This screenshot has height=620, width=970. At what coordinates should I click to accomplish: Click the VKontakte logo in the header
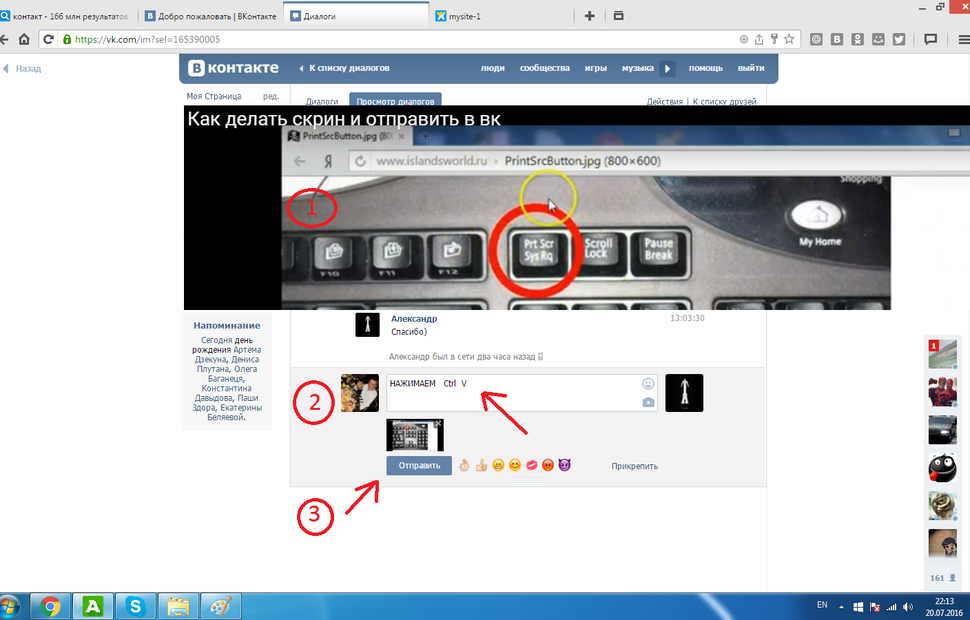pos(234,68)
